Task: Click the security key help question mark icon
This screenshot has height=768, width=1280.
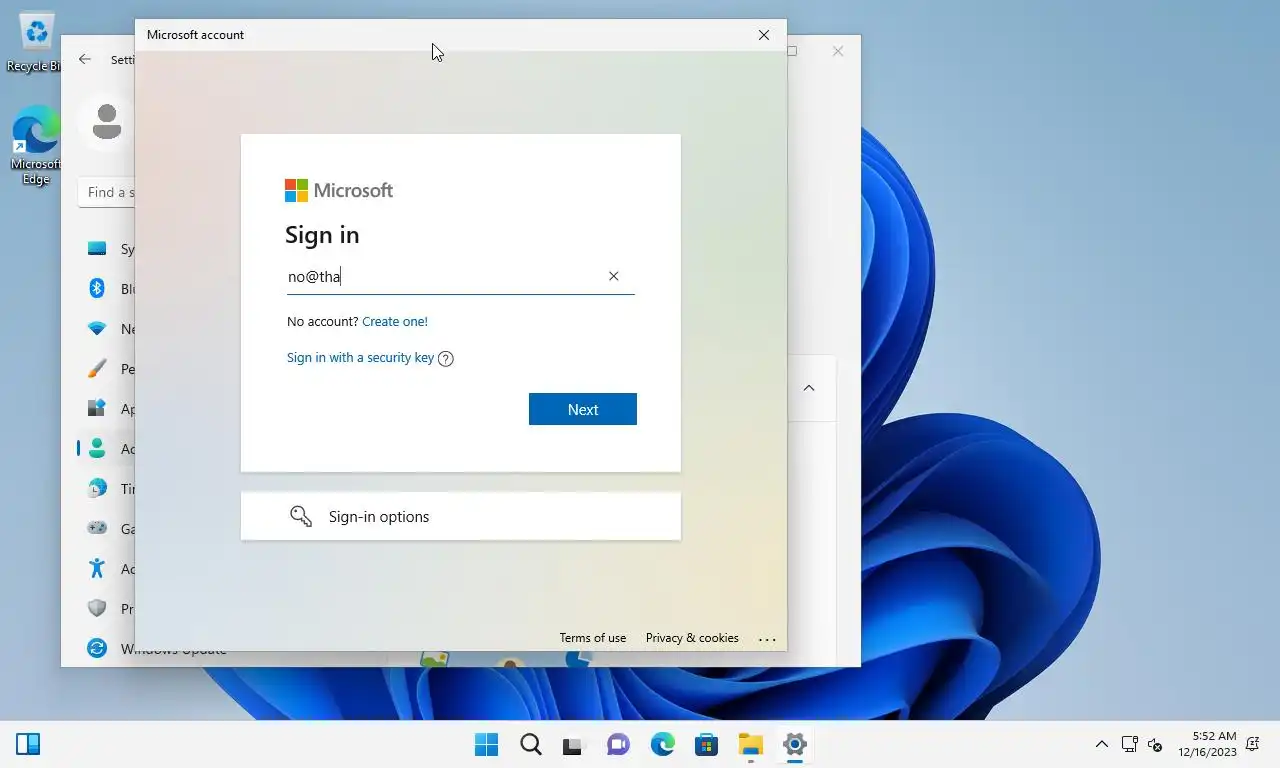Action: click(446, 358)
